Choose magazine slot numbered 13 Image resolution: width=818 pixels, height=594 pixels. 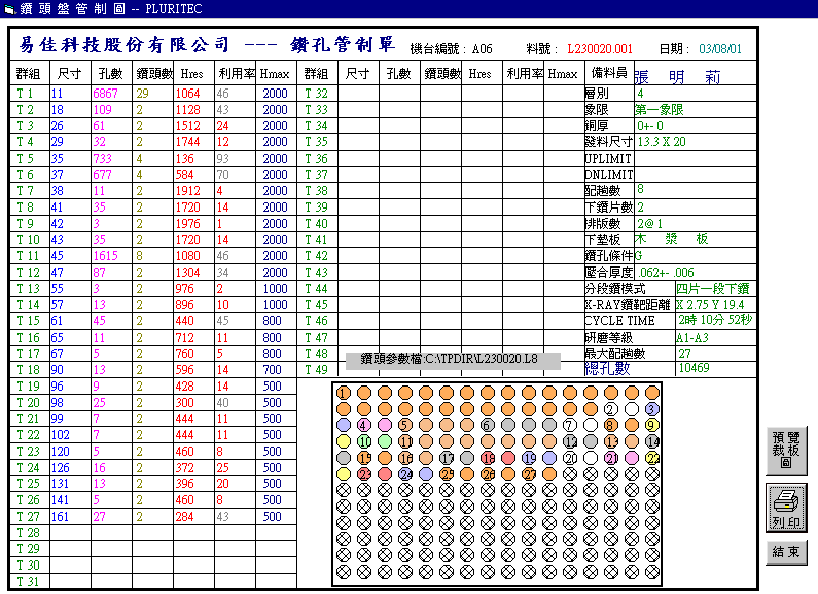click(611, 442)
